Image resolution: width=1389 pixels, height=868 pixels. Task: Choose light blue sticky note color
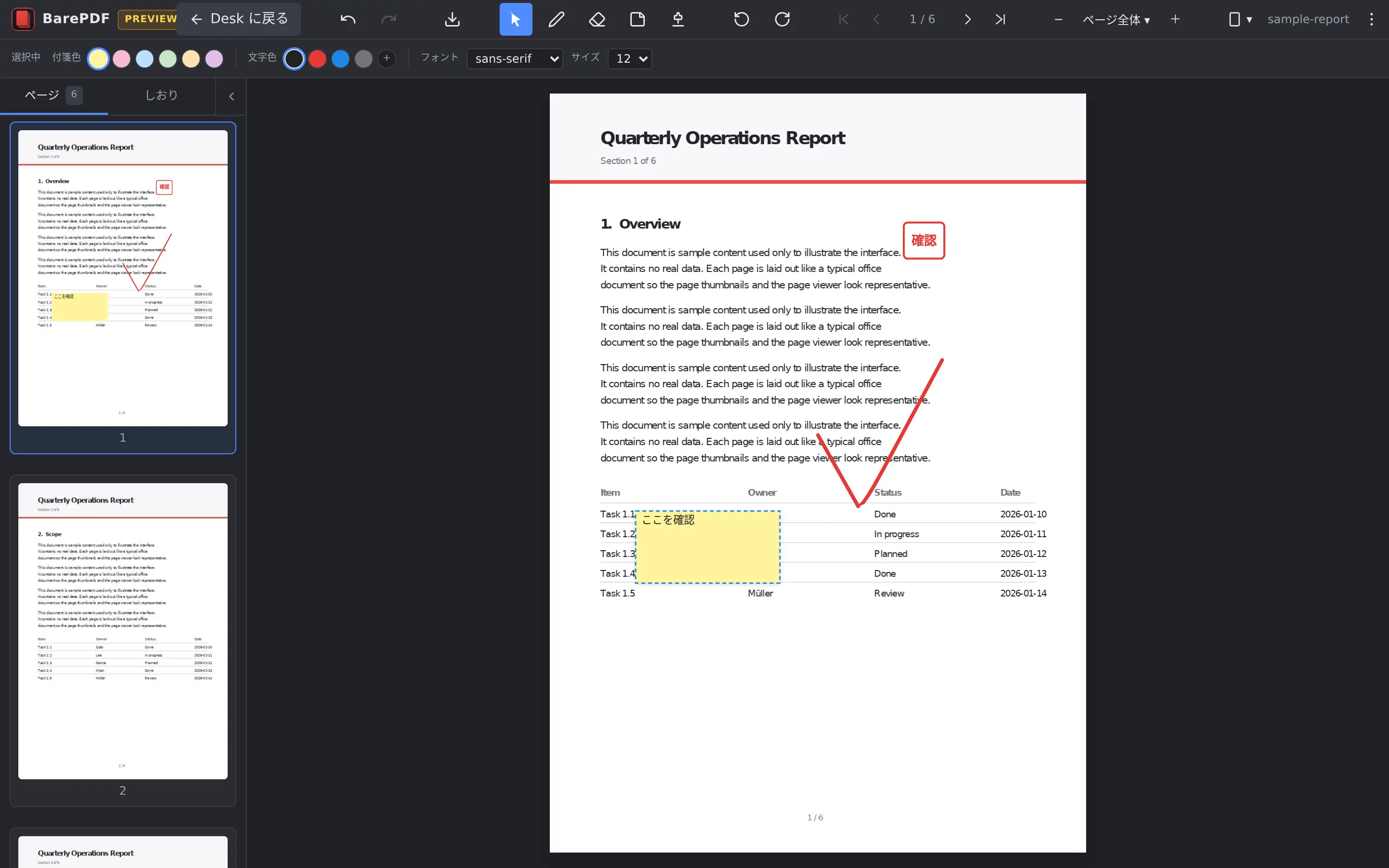145,58
